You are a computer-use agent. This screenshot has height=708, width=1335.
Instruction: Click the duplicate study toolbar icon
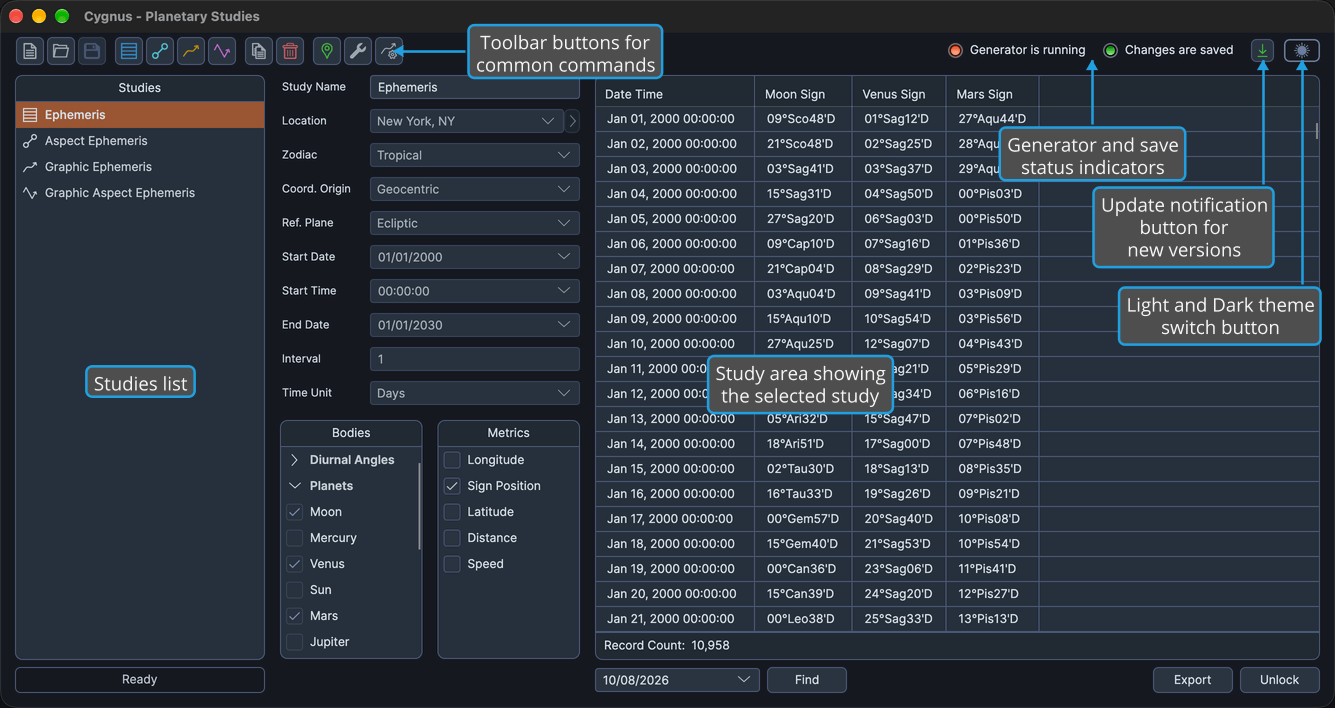[259, 51]
